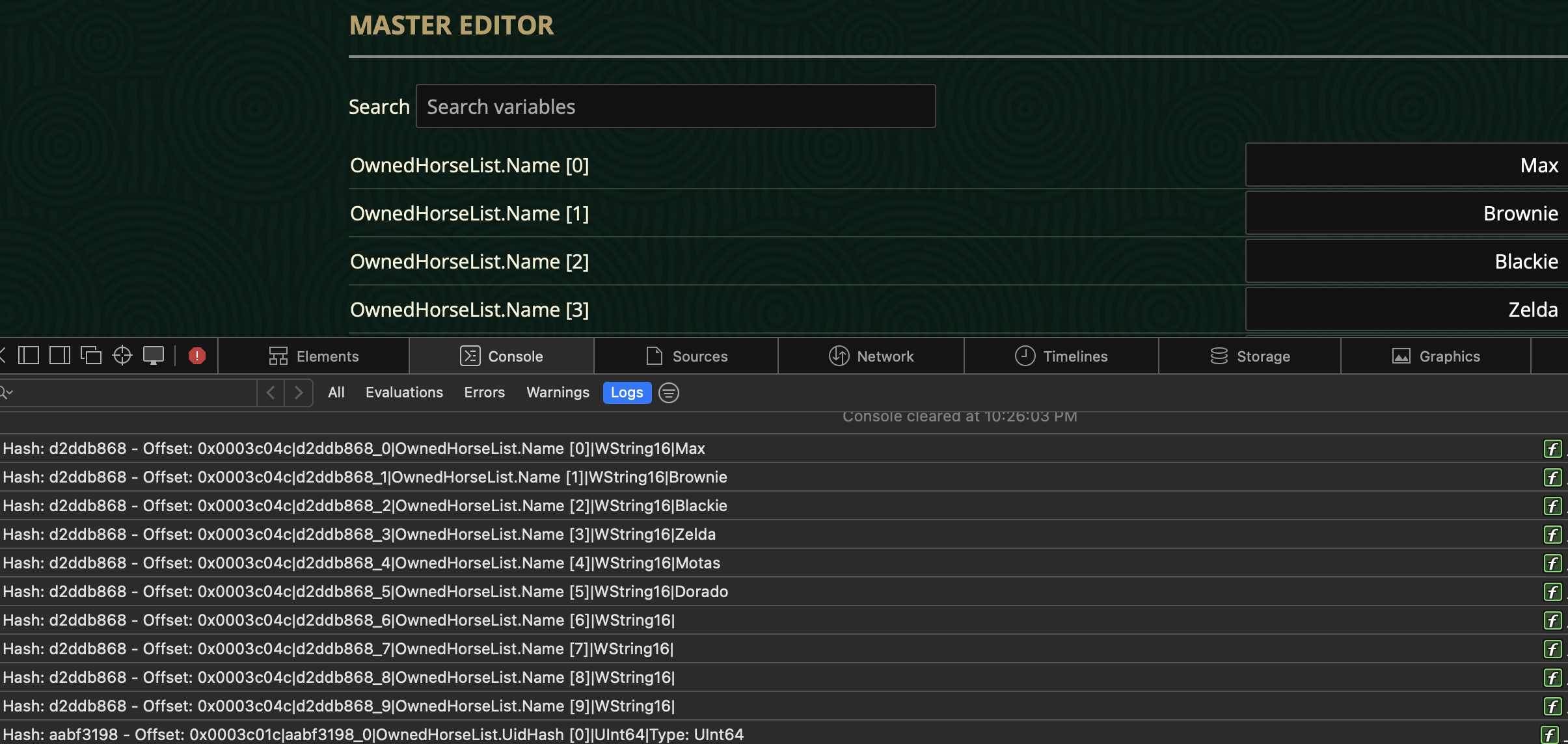1568x744 pixels.
Task: Click the previous search result chevron
Action: [271, 392]
